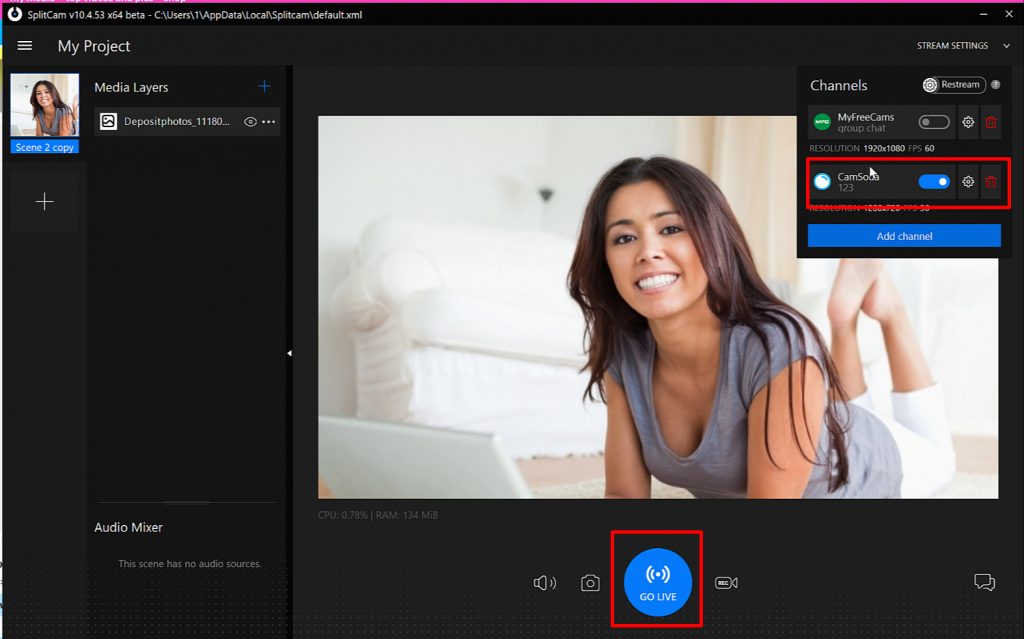Screen dimensions: 1024x639
Task: Expand the Stream Settings dropdown
Action: tap(963, 46)
